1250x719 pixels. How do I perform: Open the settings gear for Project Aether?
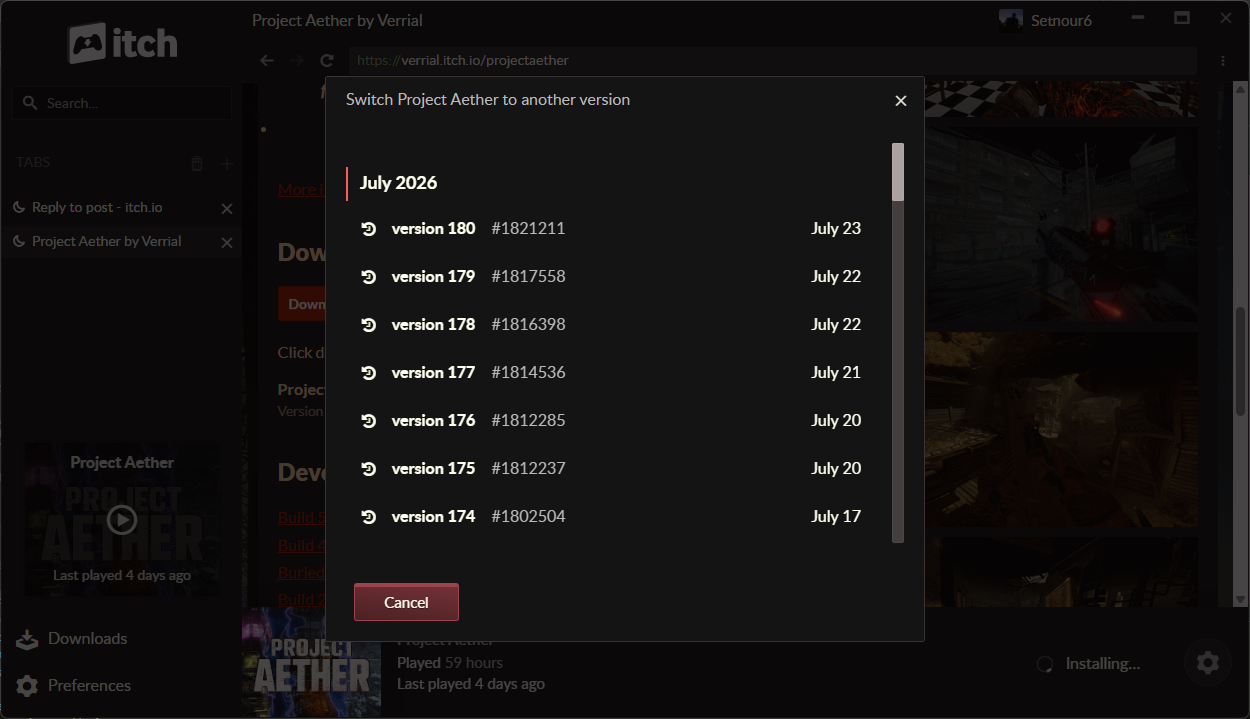[x=1208, y=662]
